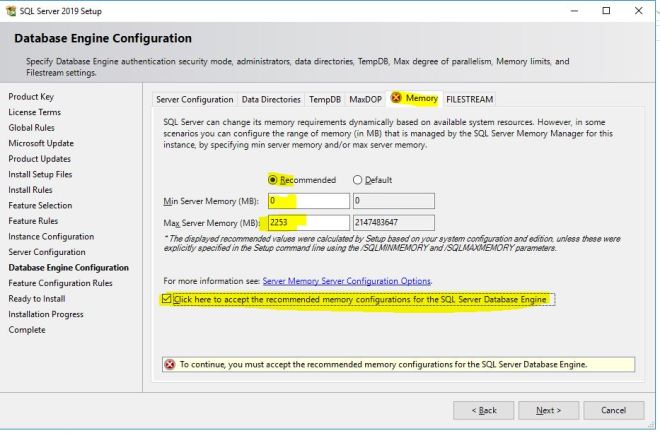Image resolution: width=660 pixels, height=433 pixels.
Task: Open the MaxDOP tab
Action: [x=364, y=99]
